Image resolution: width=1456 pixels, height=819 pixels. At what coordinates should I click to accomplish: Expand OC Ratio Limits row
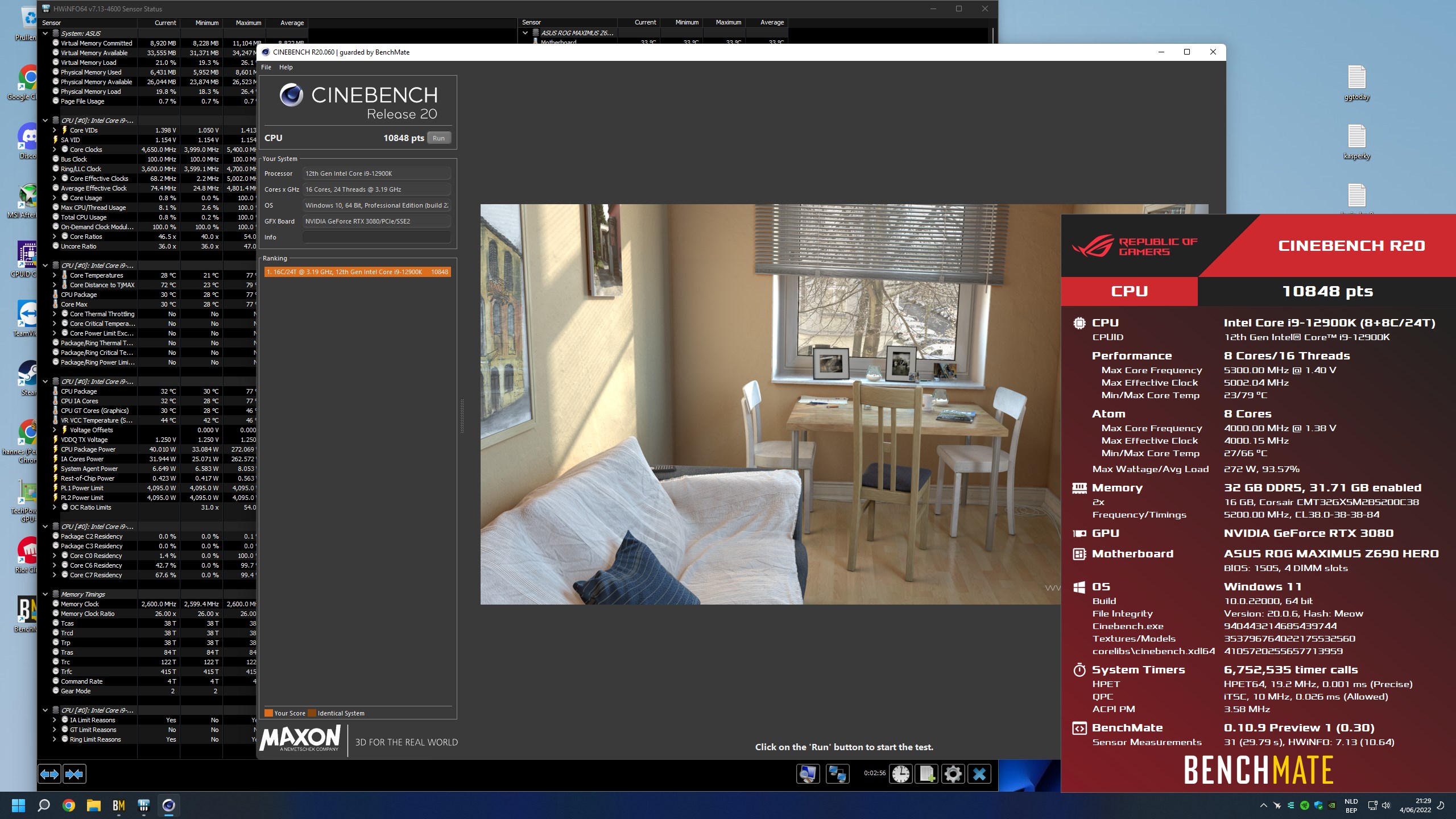(x=55, y=507)
